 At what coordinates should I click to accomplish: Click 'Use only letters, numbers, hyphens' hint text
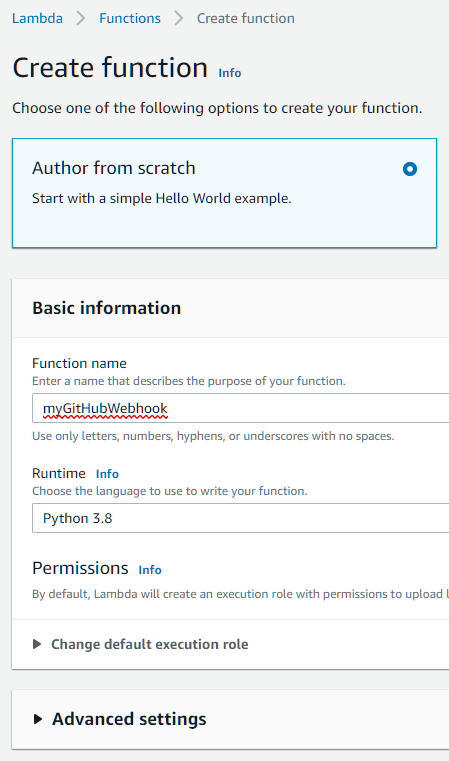coord(213,436)
